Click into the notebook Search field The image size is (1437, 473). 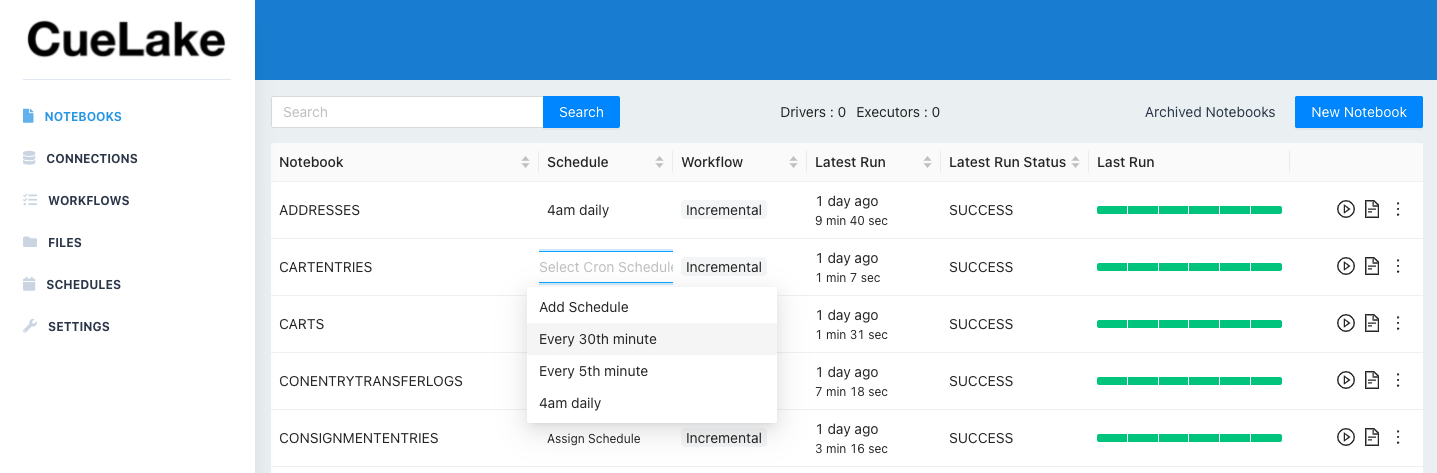click(x=407, y=112)
